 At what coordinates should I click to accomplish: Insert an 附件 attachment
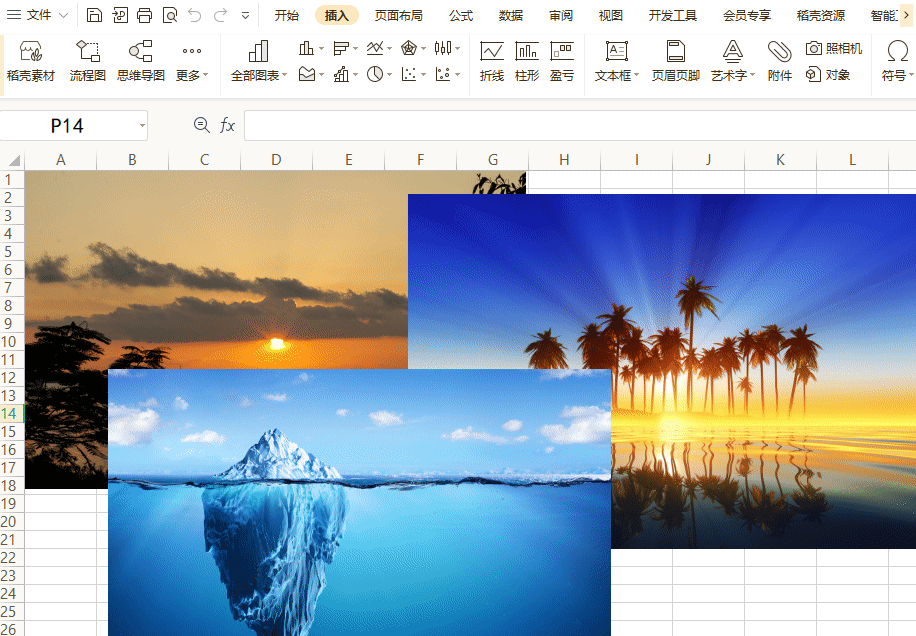(x=779, y=61)
